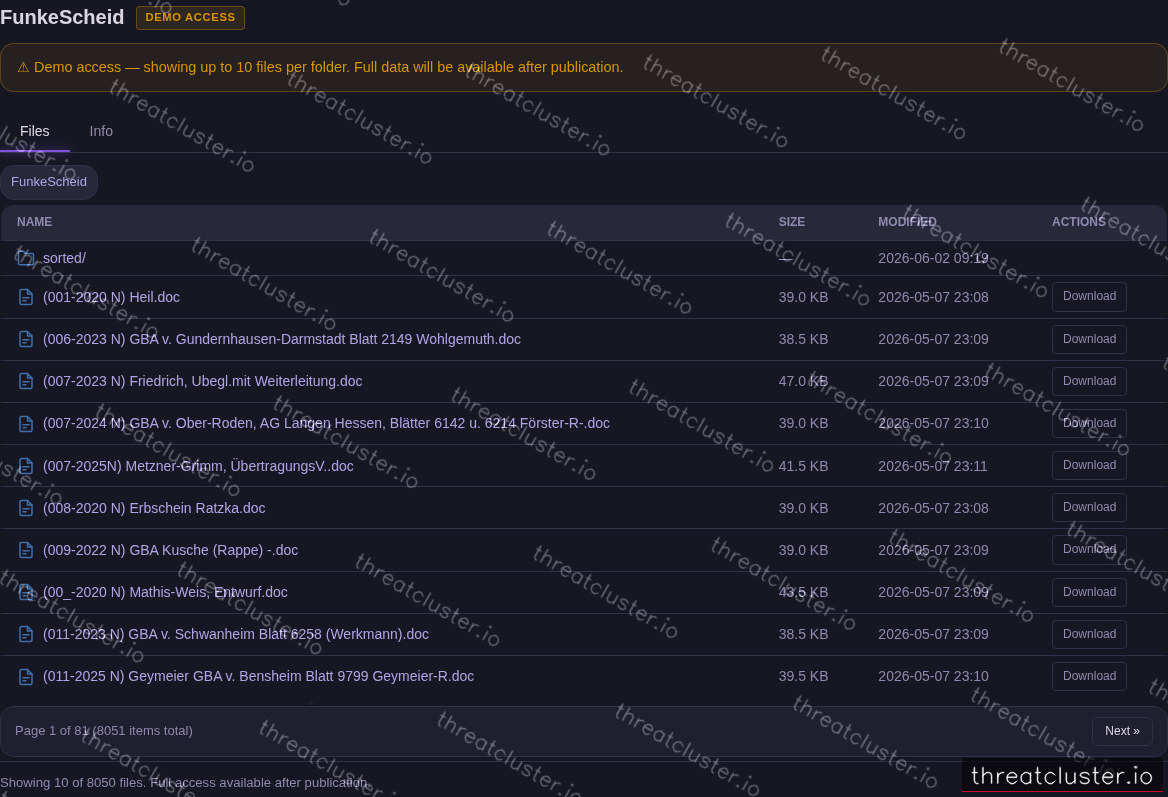Click the DEMO ACCESS badge
The height and width of the screenshot is (797, 1168).
click(190, 17)
